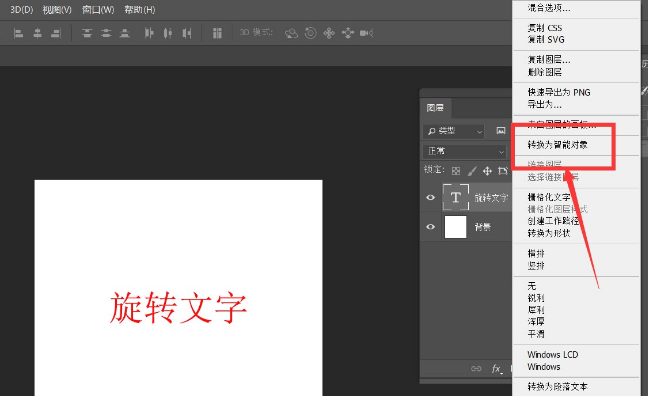648x396 pixels.
Task: Click the distribute right edges icon
Action: (x=187, y=33)
